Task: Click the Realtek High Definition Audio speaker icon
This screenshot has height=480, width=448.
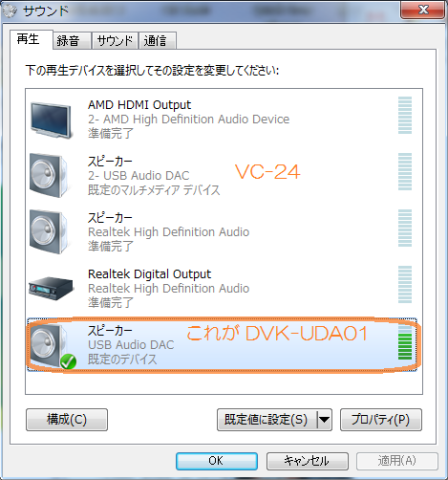Action: 49,232
